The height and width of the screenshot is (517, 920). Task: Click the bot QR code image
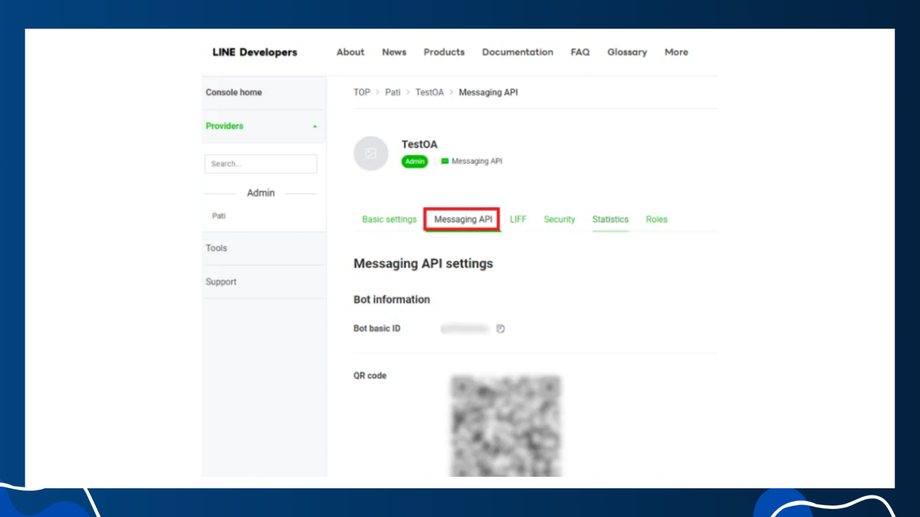point(506,426)
